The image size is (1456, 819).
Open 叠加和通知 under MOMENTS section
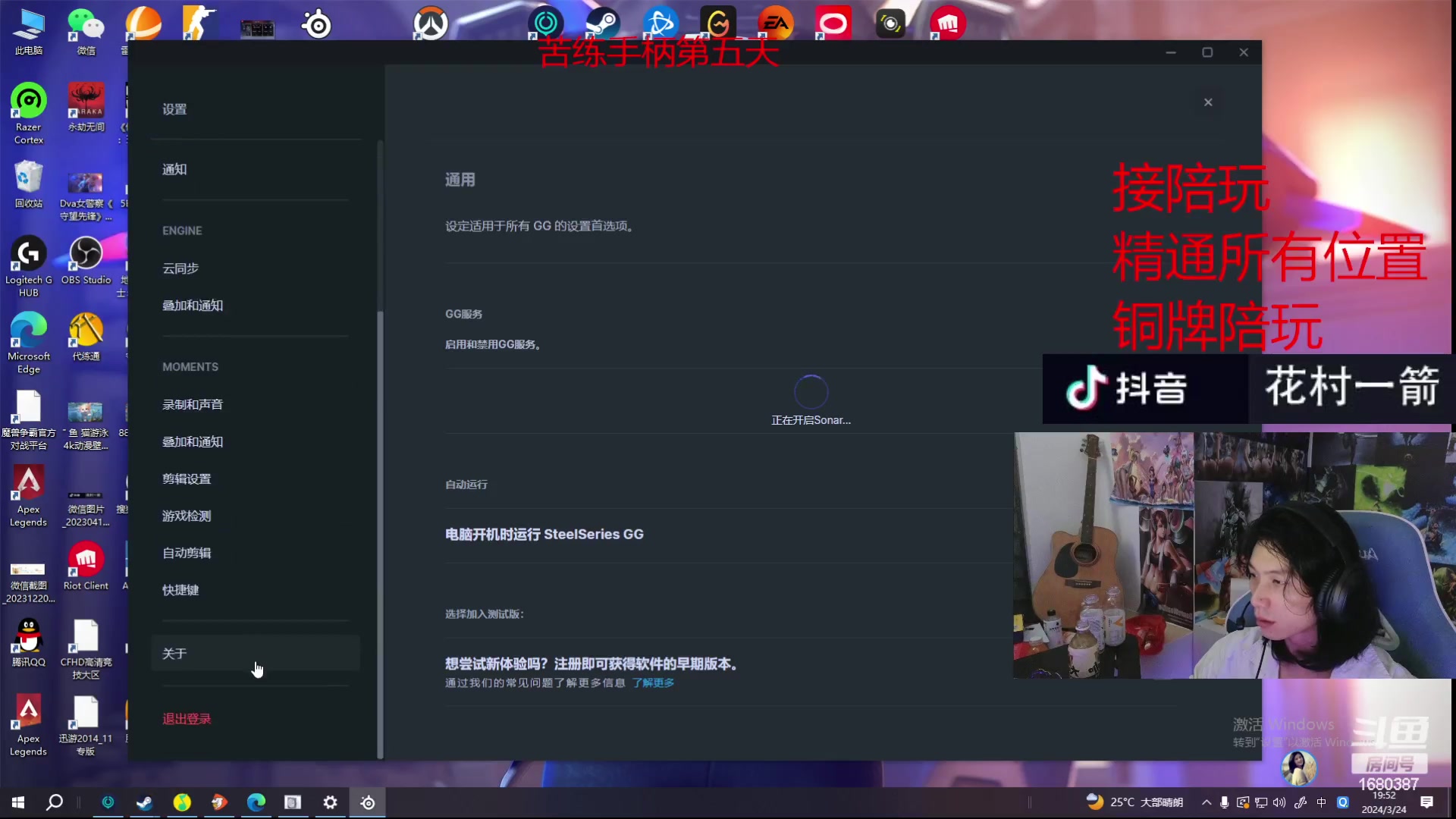pos(193,441)
